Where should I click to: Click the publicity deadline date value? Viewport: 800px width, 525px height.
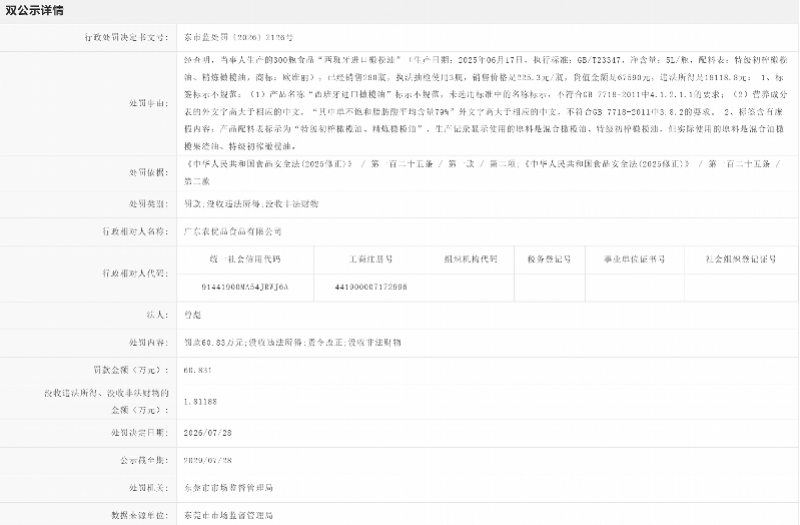click(208, 460)
